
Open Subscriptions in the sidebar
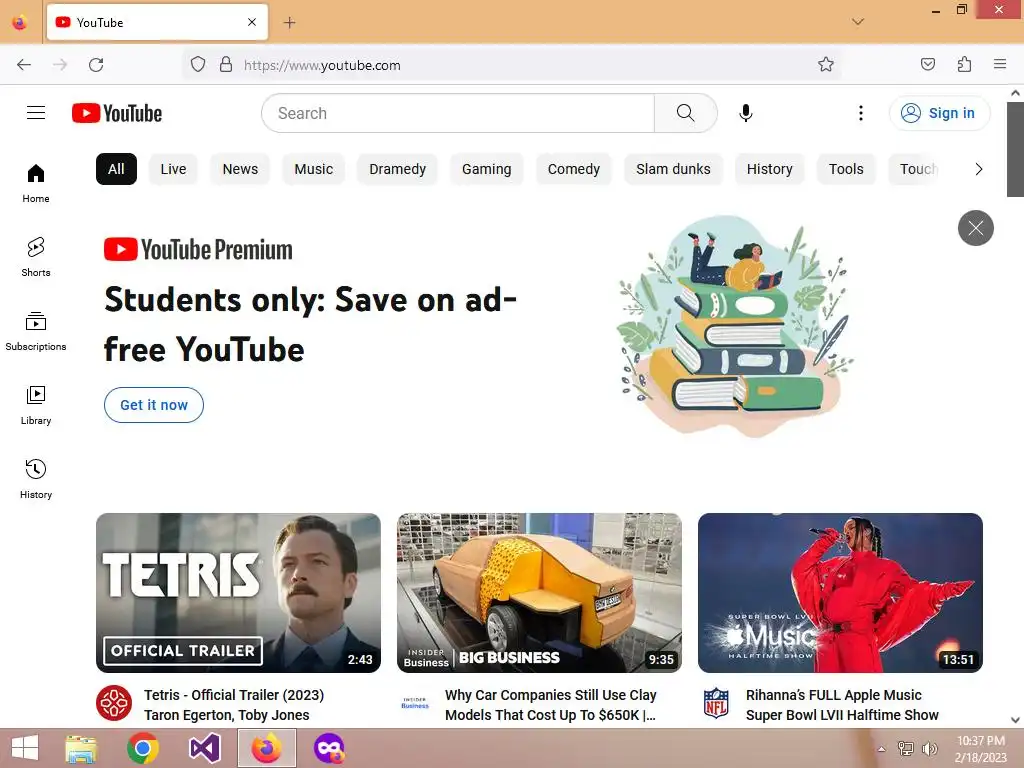36,331
